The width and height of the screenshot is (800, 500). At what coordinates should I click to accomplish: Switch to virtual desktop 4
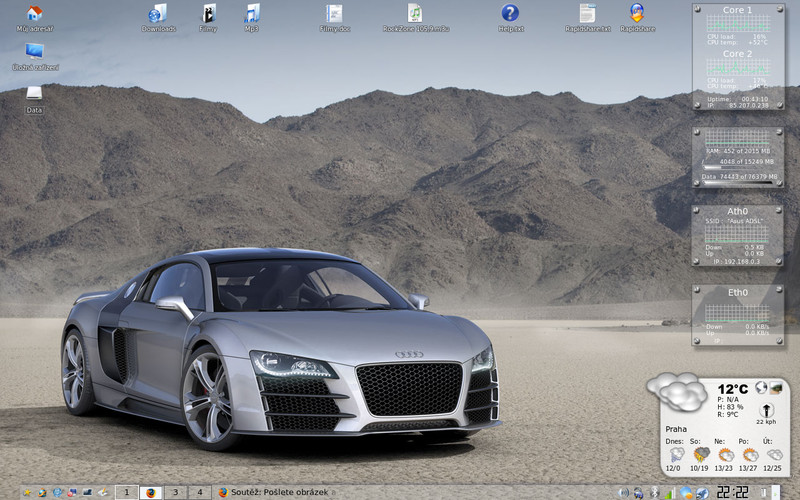click(199, 492)
